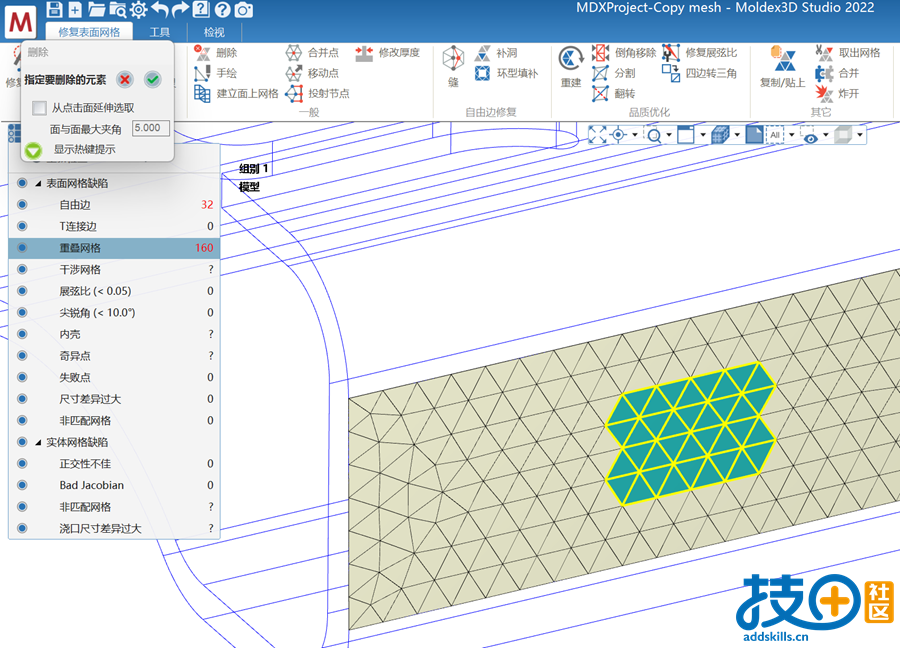Switch to the 修复表面网格 tab
Screen dimensions: 900x648
coord(89,32)
